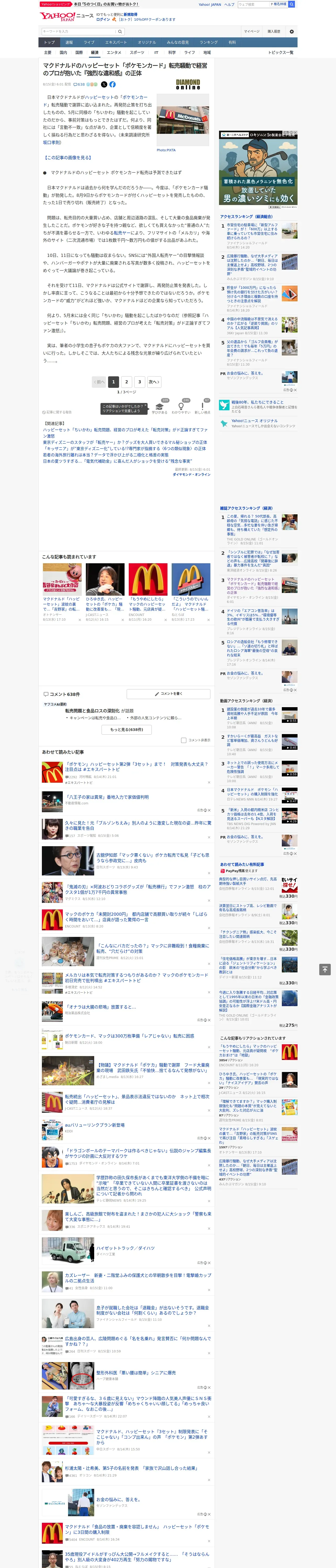Open the ランキング main tab

[209, 43]
